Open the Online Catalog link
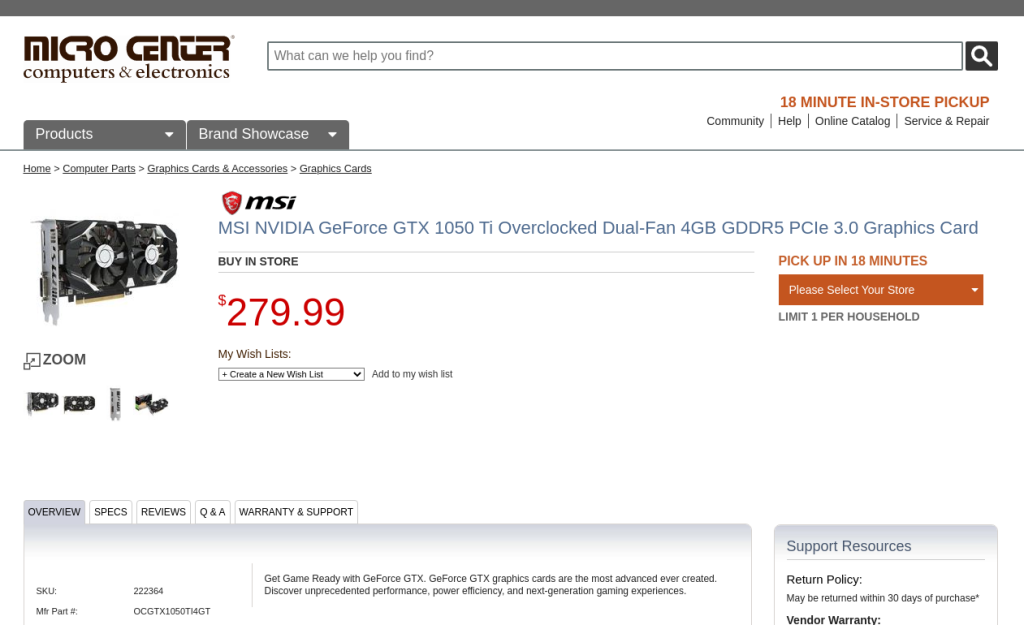 pyautogui.click(x=852, y=121)
